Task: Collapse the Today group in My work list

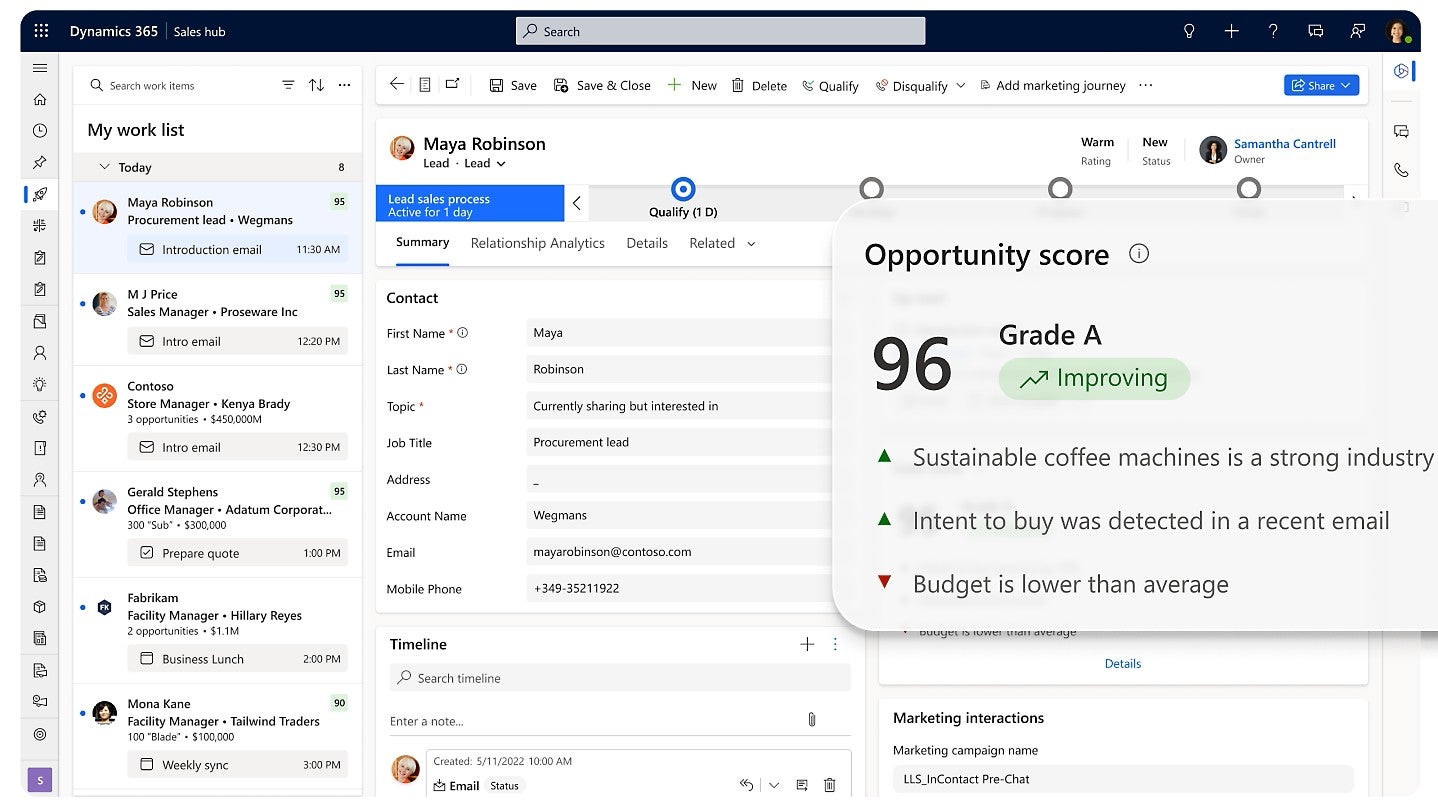Action: tap(105, 166)
